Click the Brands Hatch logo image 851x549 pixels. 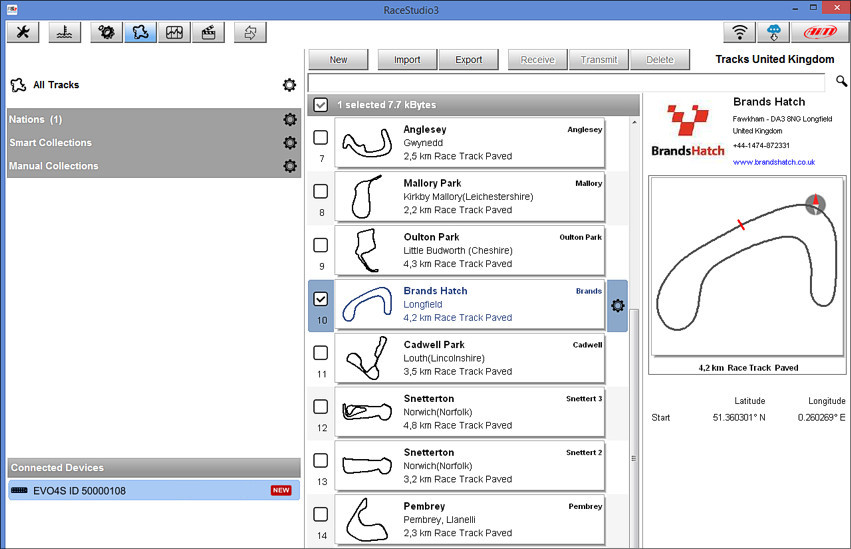[x=688, y=131]
